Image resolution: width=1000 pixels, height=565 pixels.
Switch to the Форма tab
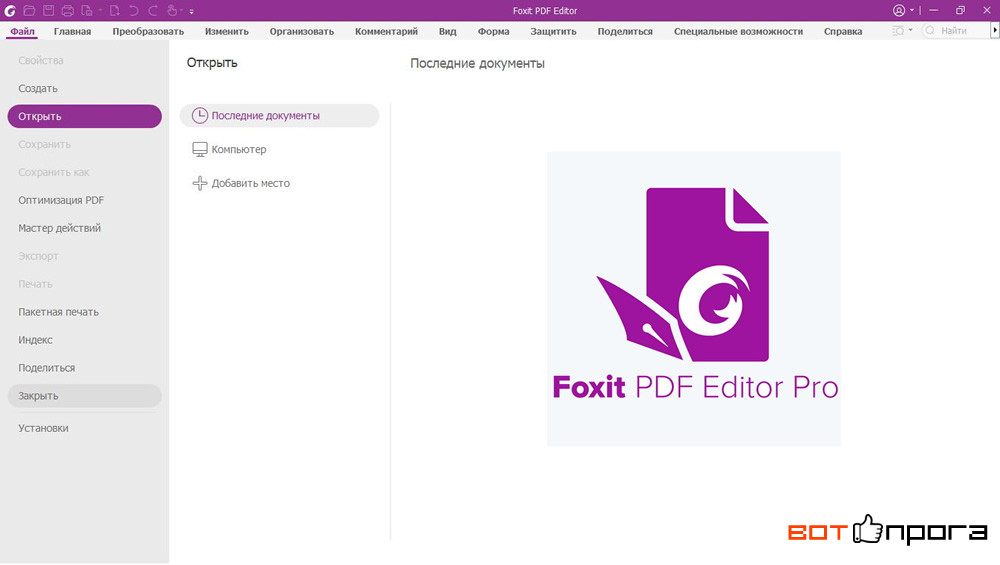pyautogui.click(x=494, y=31)
